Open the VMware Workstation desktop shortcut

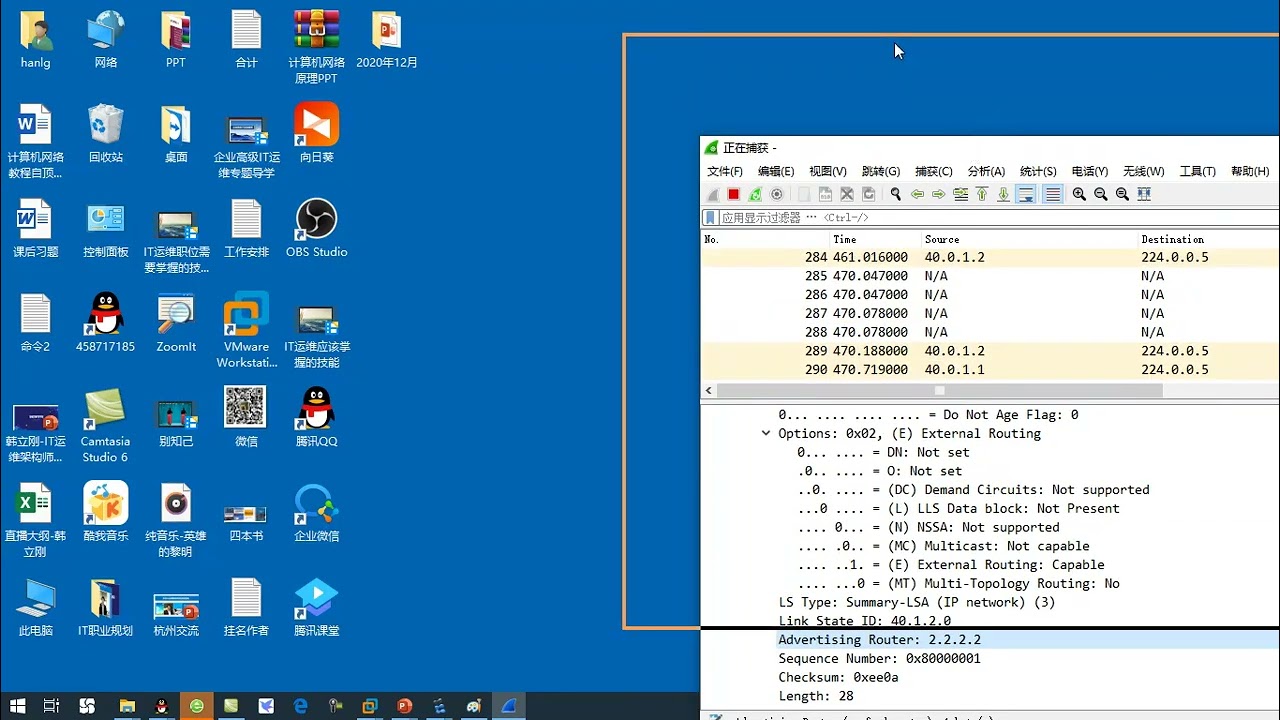tap(246, 331)
